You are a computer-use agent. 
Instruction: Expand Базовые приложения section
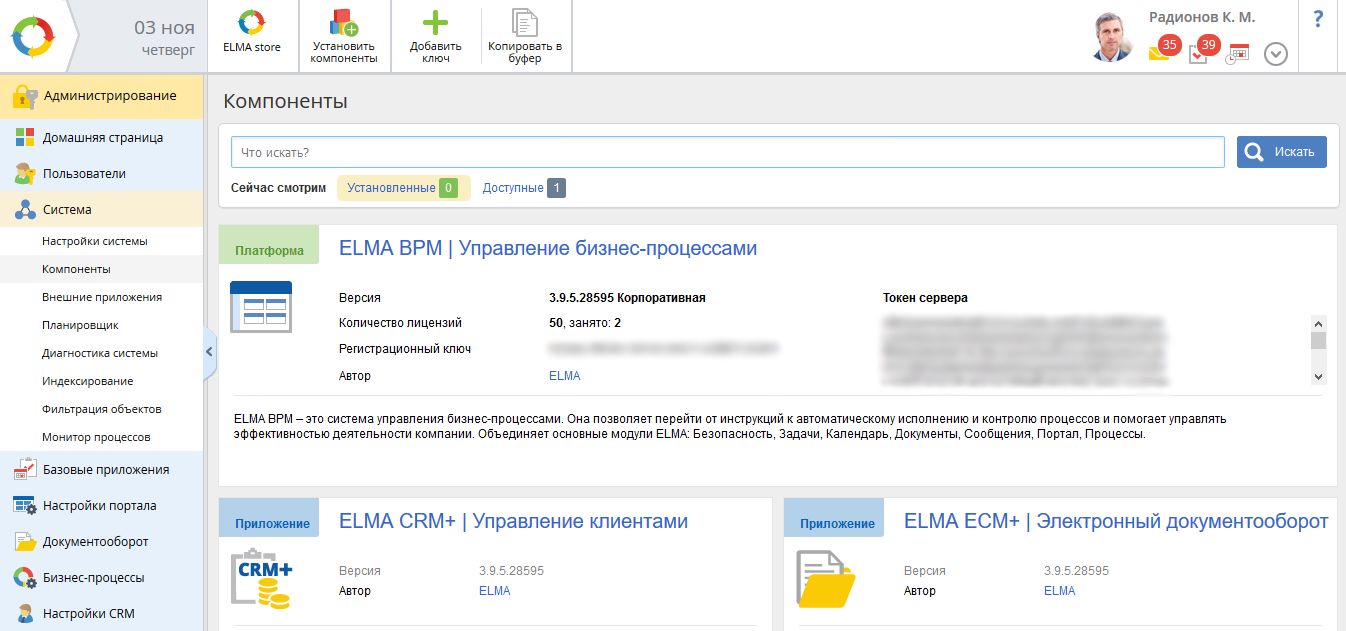[106, 470]
